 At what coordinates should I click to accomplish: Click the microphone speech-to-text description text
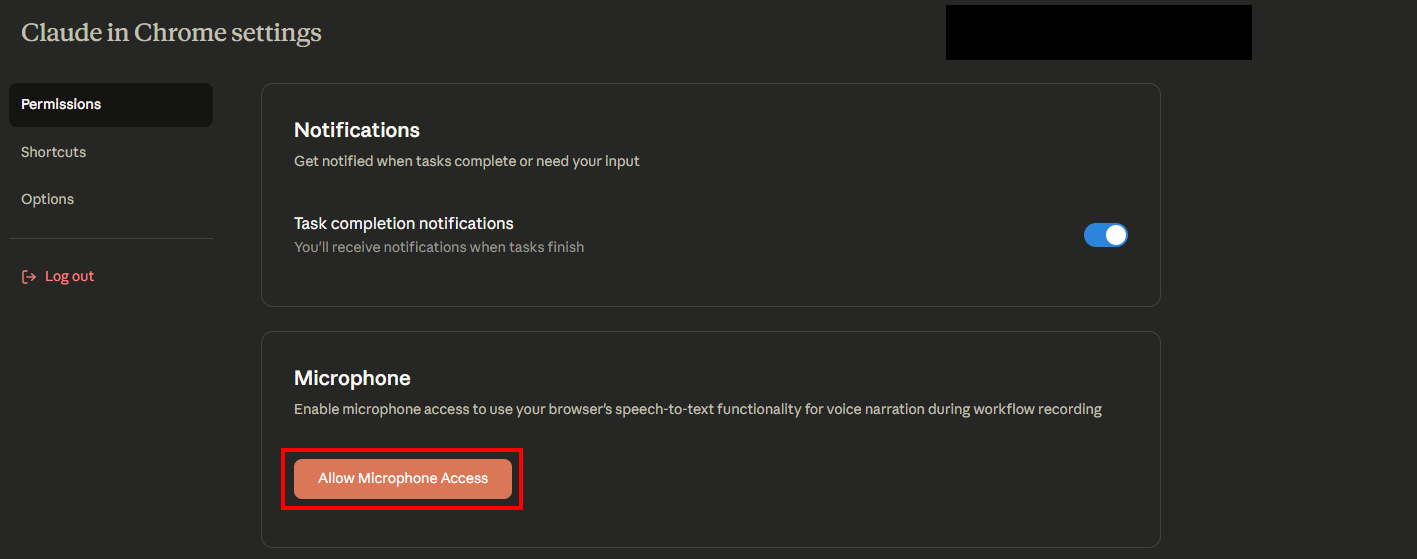coord(698,409)
